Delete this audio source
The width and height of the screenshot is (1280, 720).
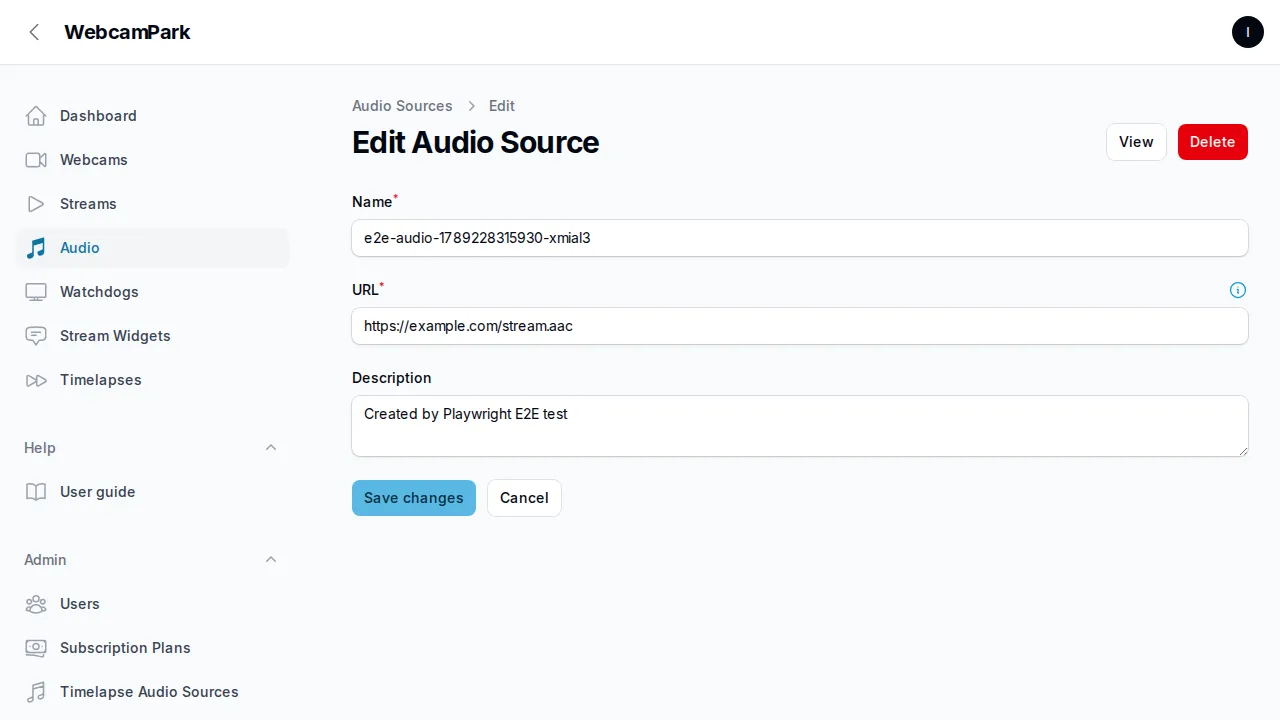(x=1213, y=142)
